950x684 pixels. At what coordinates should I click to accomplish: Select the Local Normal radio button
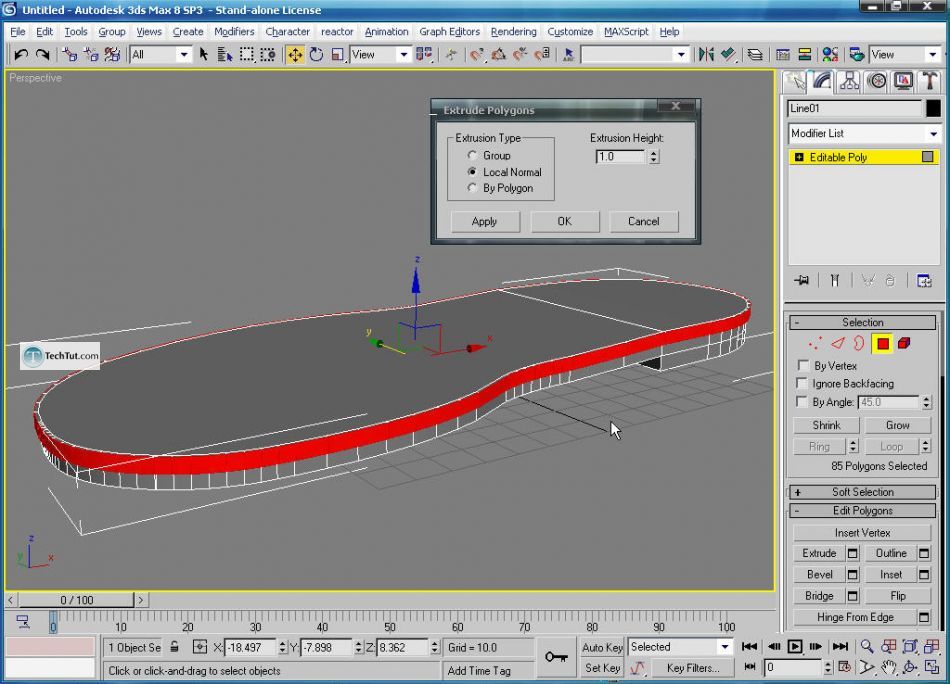click(x=472, y=171)
